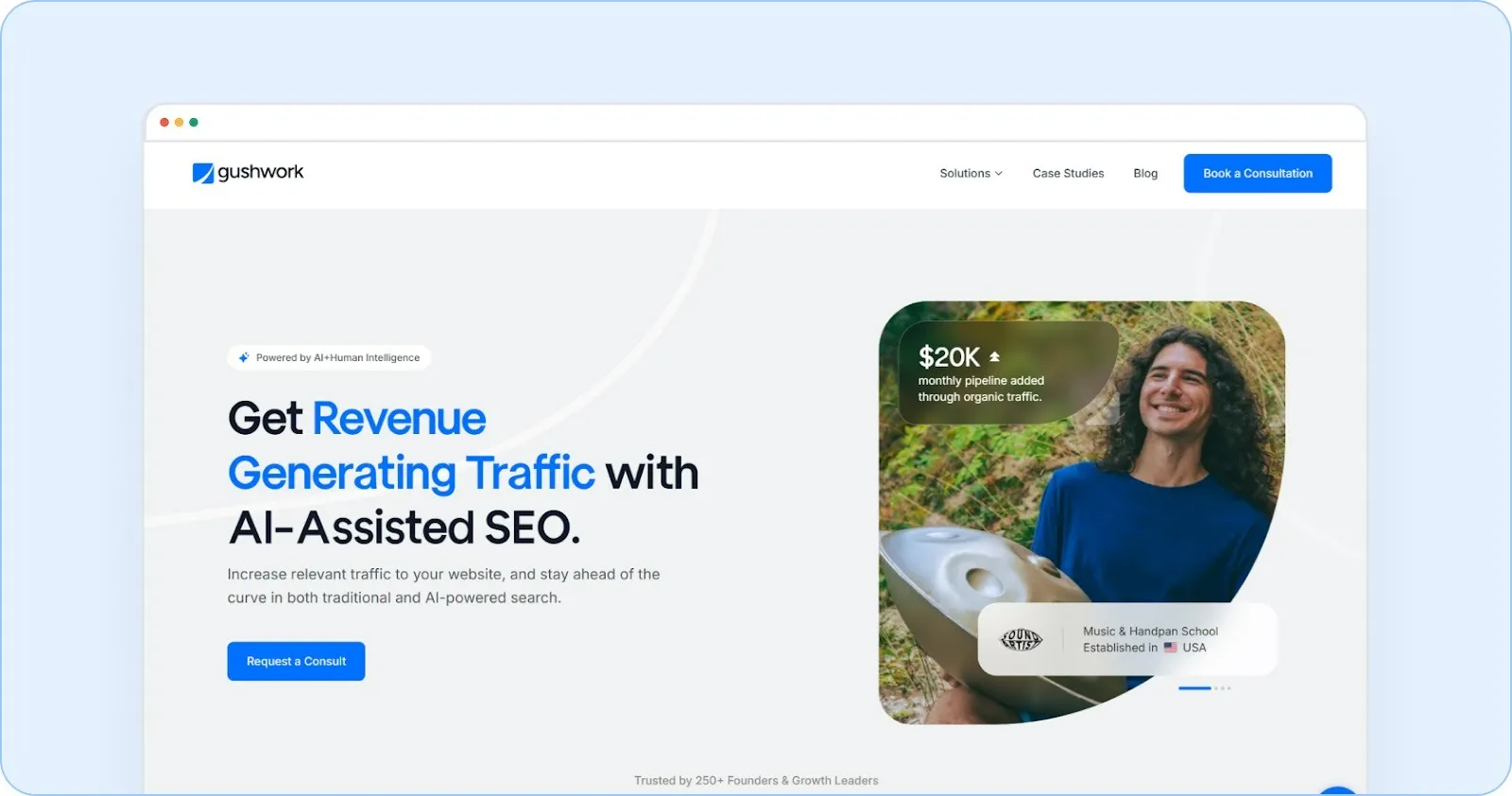
Task: Click the Music & Handpan School card
Action: point(1127,639)
